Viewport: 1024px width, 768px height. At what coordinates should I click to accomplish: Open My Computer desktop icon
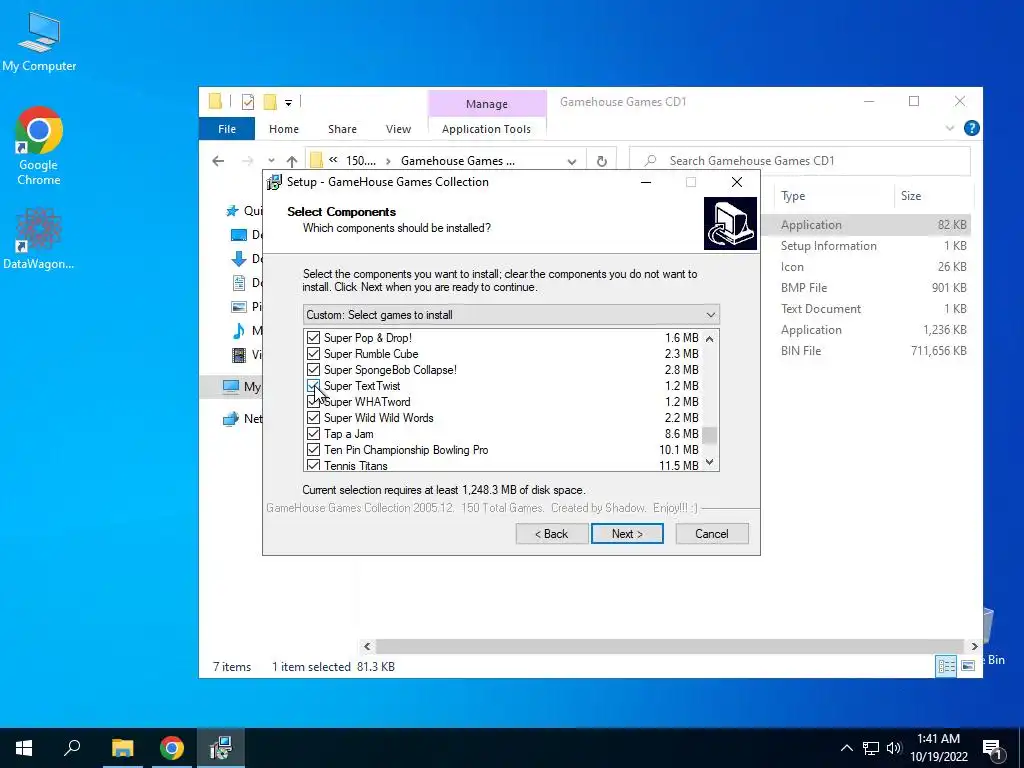[39, 42]
